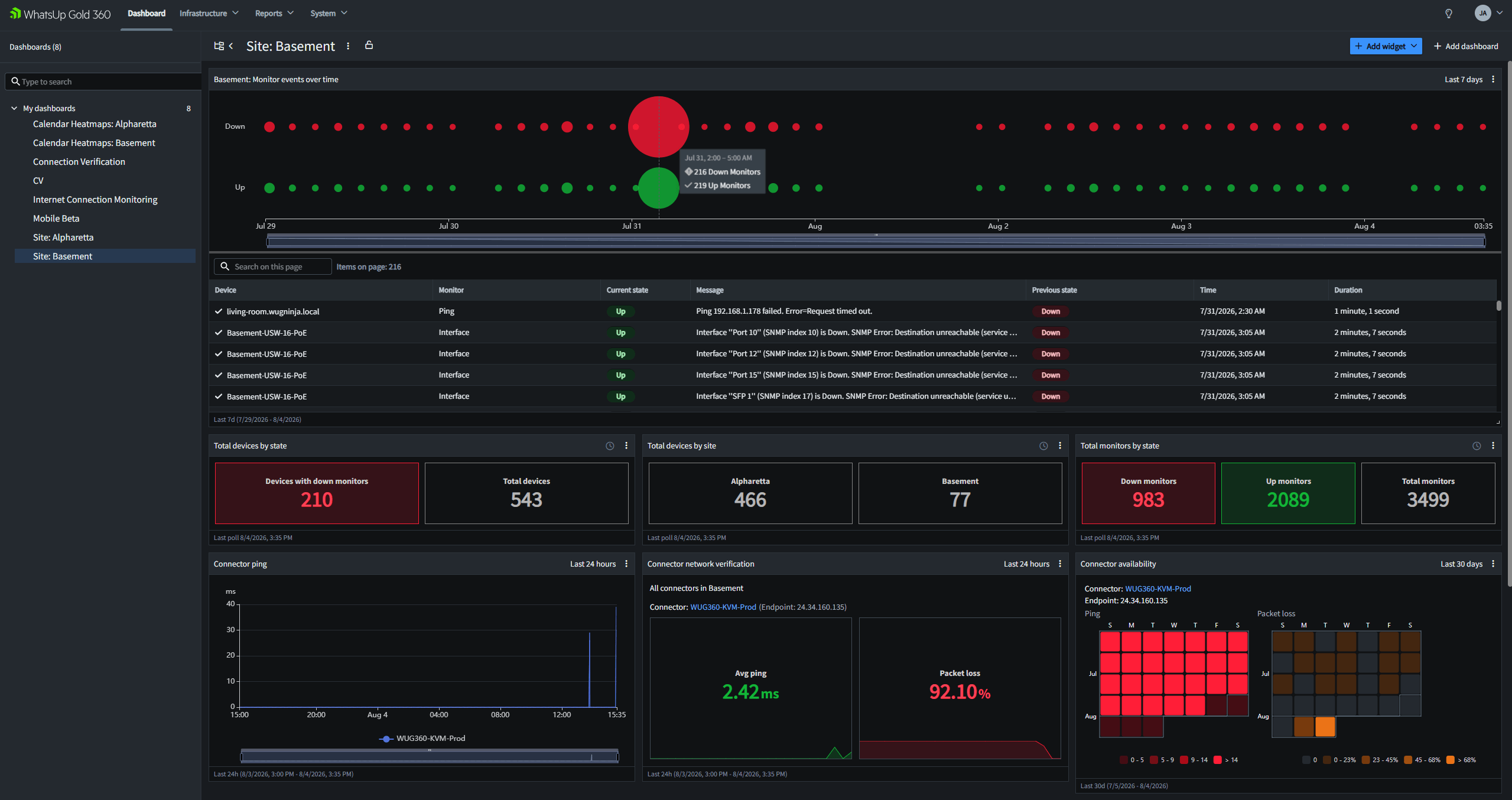Image resolution: width=1512 pixels, height=800 pixels.
Task: Click WUG360-KVM-Prod link in network verification
Action: click(723, 607)
